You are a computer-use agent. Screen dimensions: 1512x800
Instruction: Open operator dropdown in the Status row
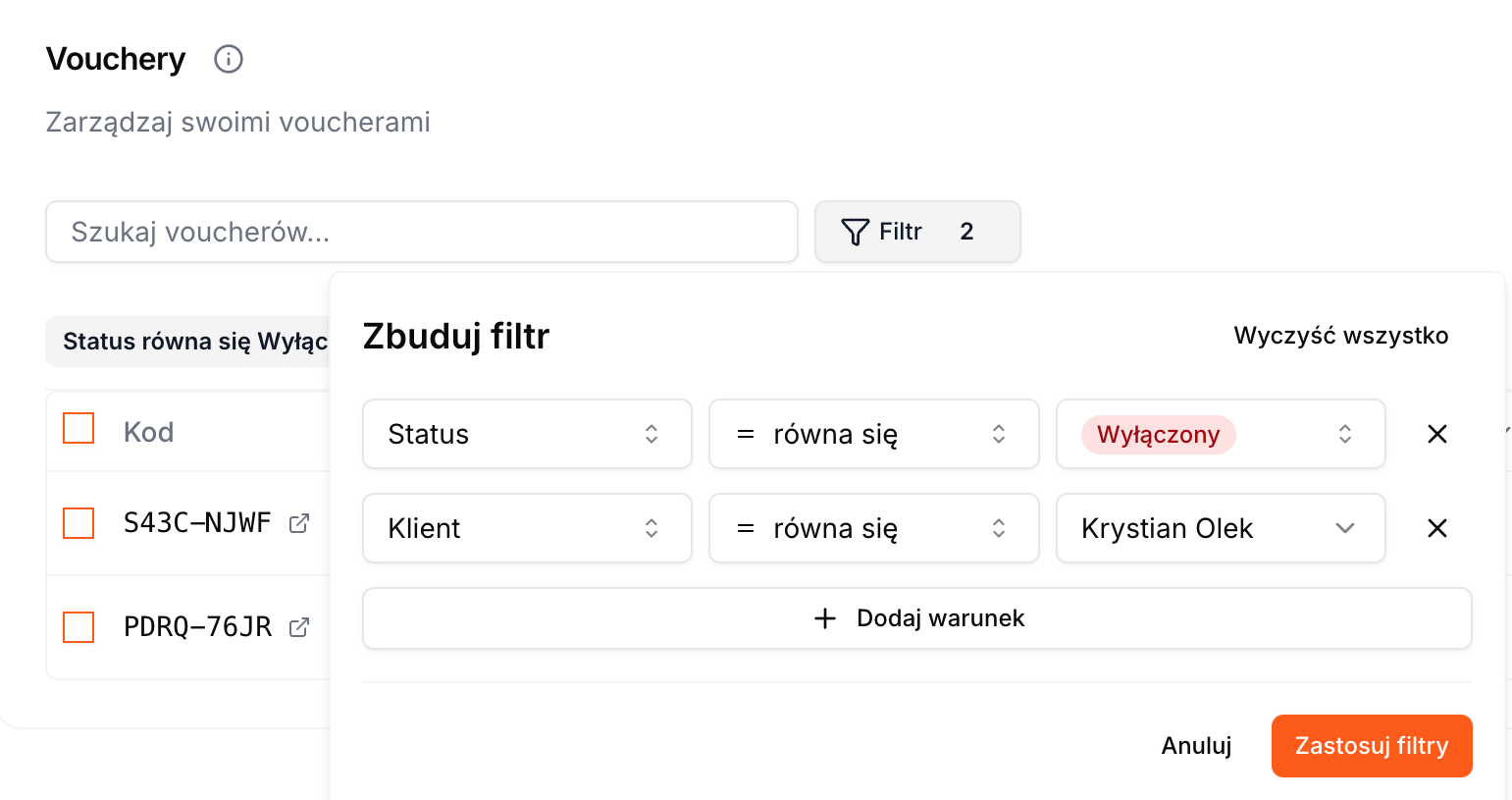point(873,434)
